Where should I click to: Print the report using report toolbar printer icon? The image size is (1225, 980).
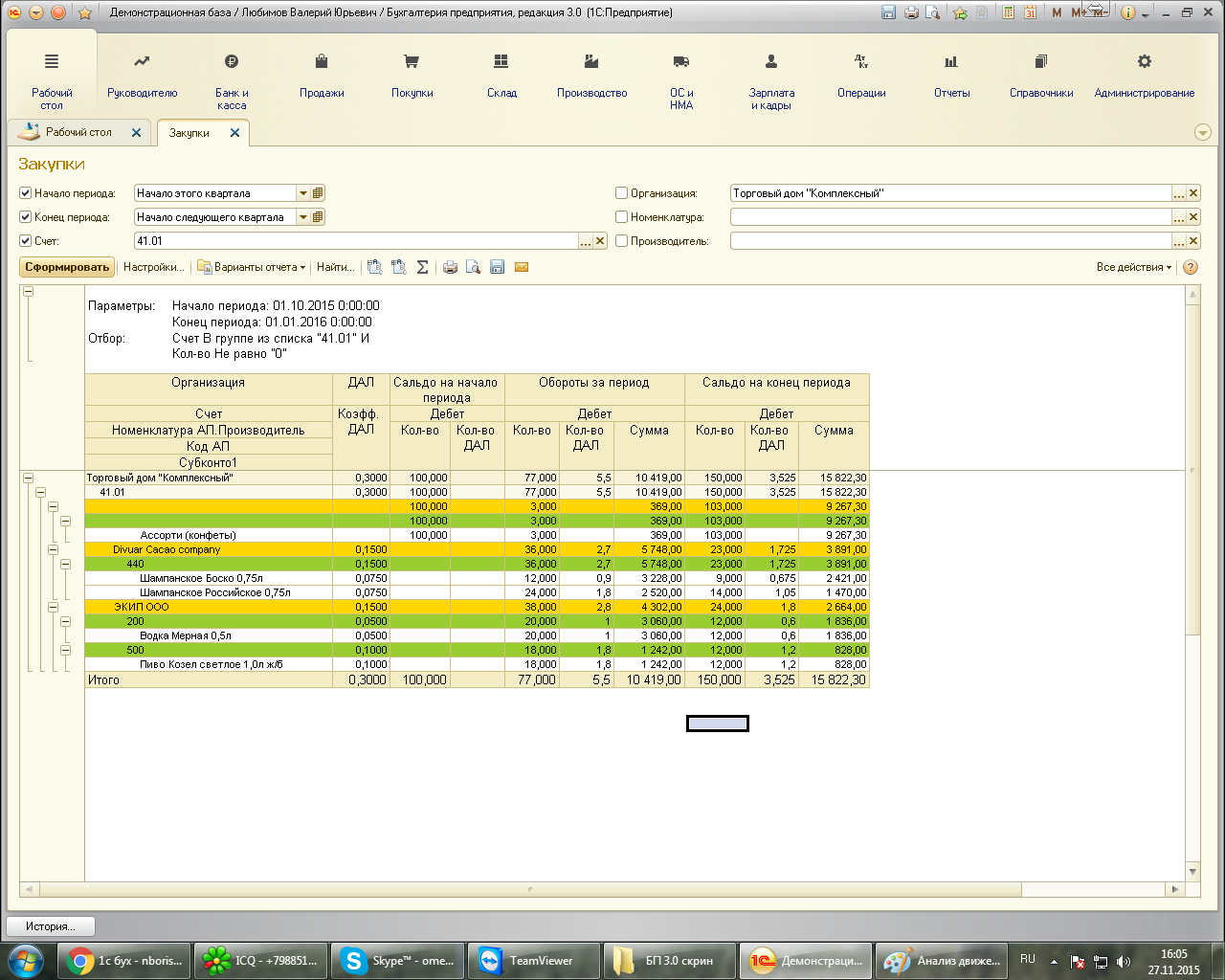(x=450, y=267)
